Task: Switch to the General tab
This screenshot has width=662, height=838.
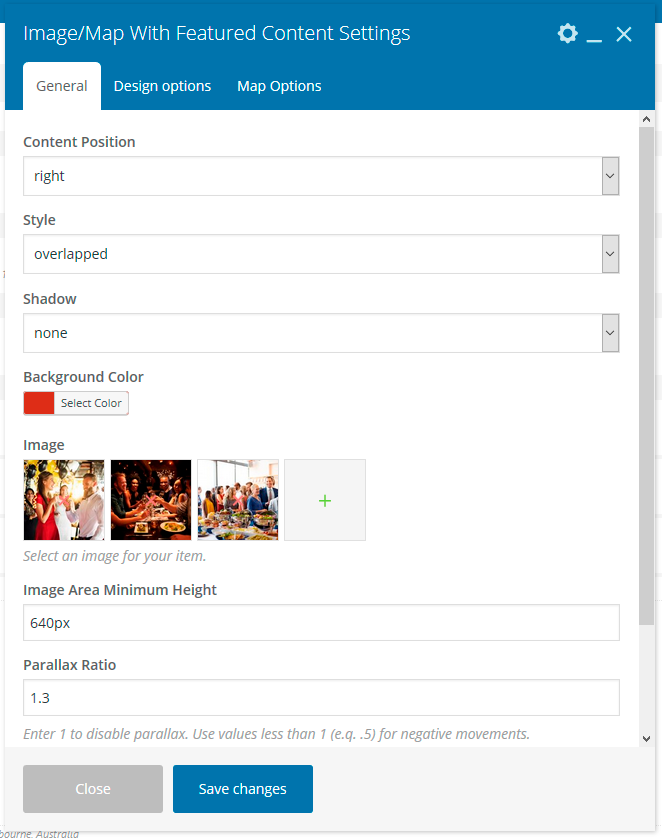Action: (62, 86)
